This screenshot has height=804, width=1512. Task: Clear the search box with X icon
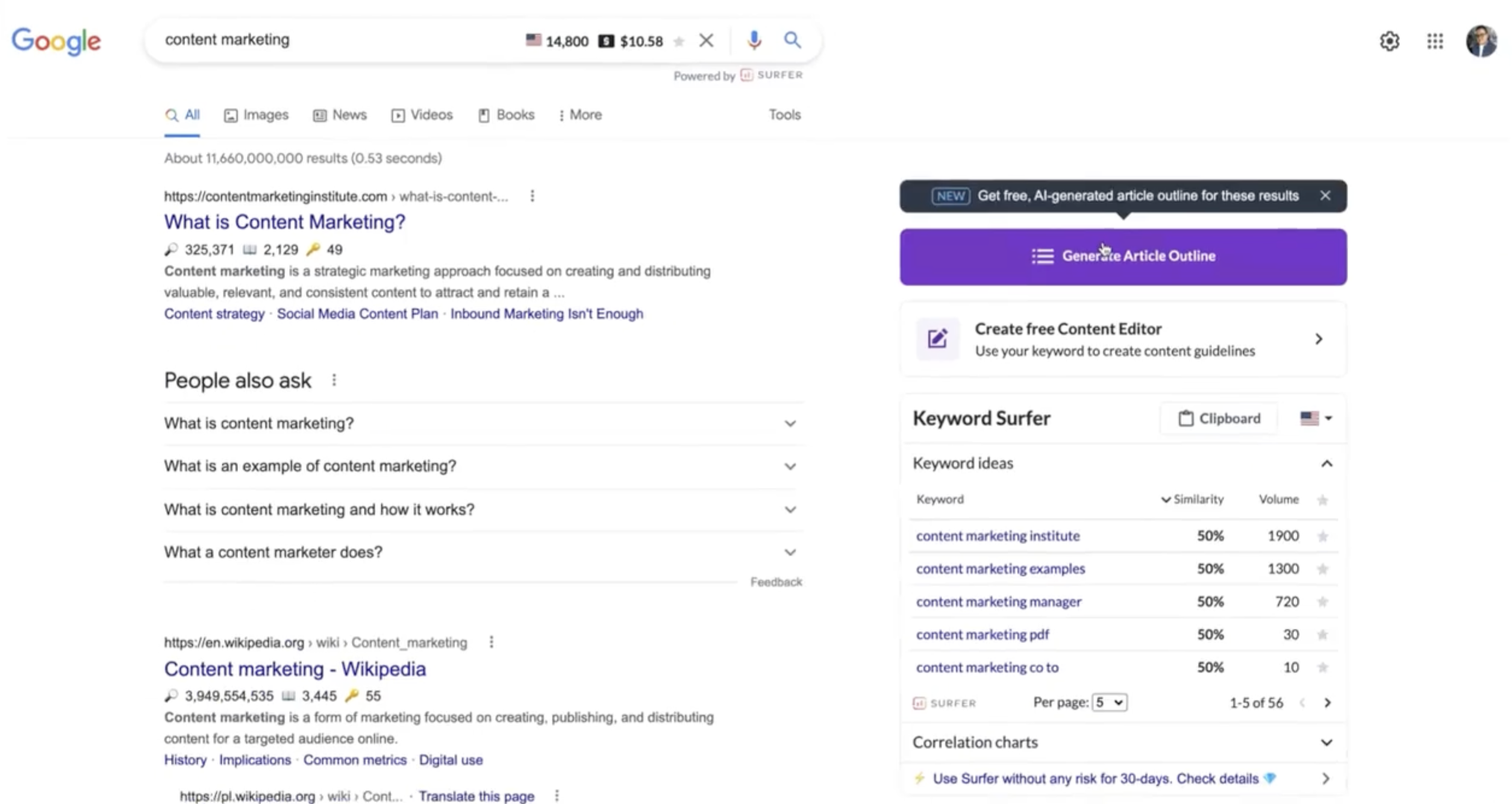[x=706, y=40]
